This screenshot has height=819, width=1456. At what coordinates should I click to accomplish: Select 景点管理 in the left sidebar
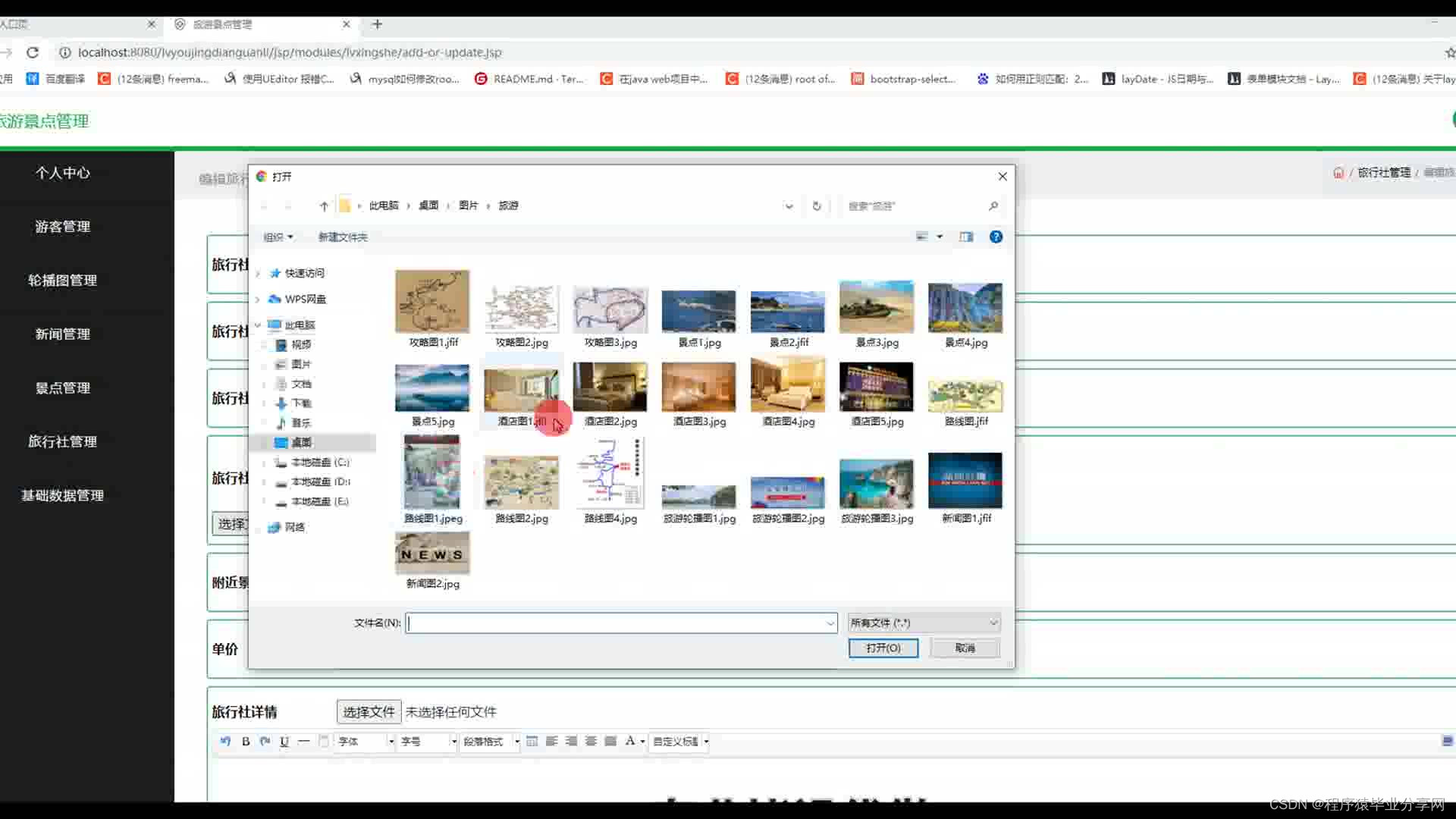pos(62,388)
